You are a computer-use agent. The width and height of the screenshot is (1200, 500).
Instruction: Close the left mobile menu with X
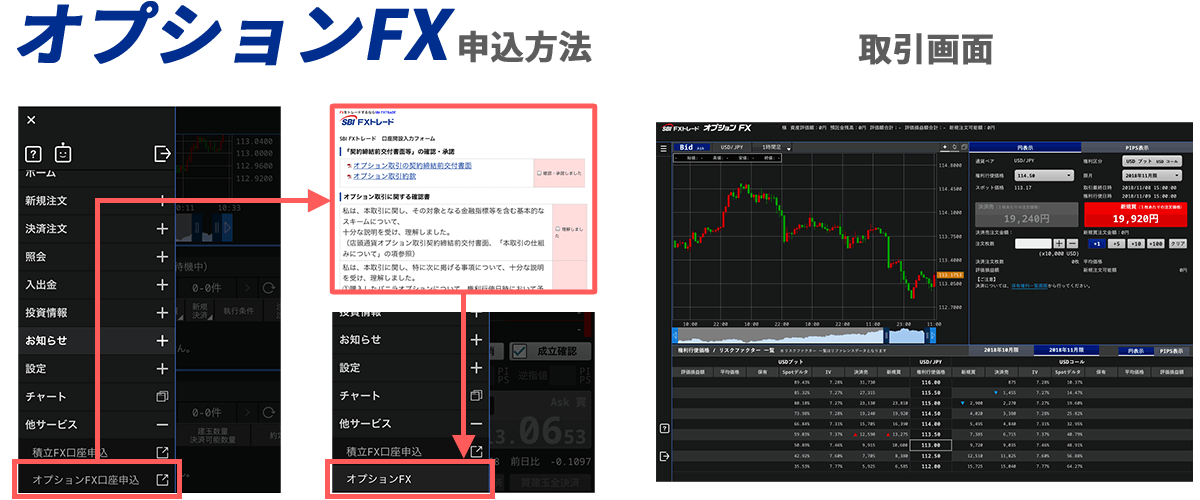click(x=31, y=120)
